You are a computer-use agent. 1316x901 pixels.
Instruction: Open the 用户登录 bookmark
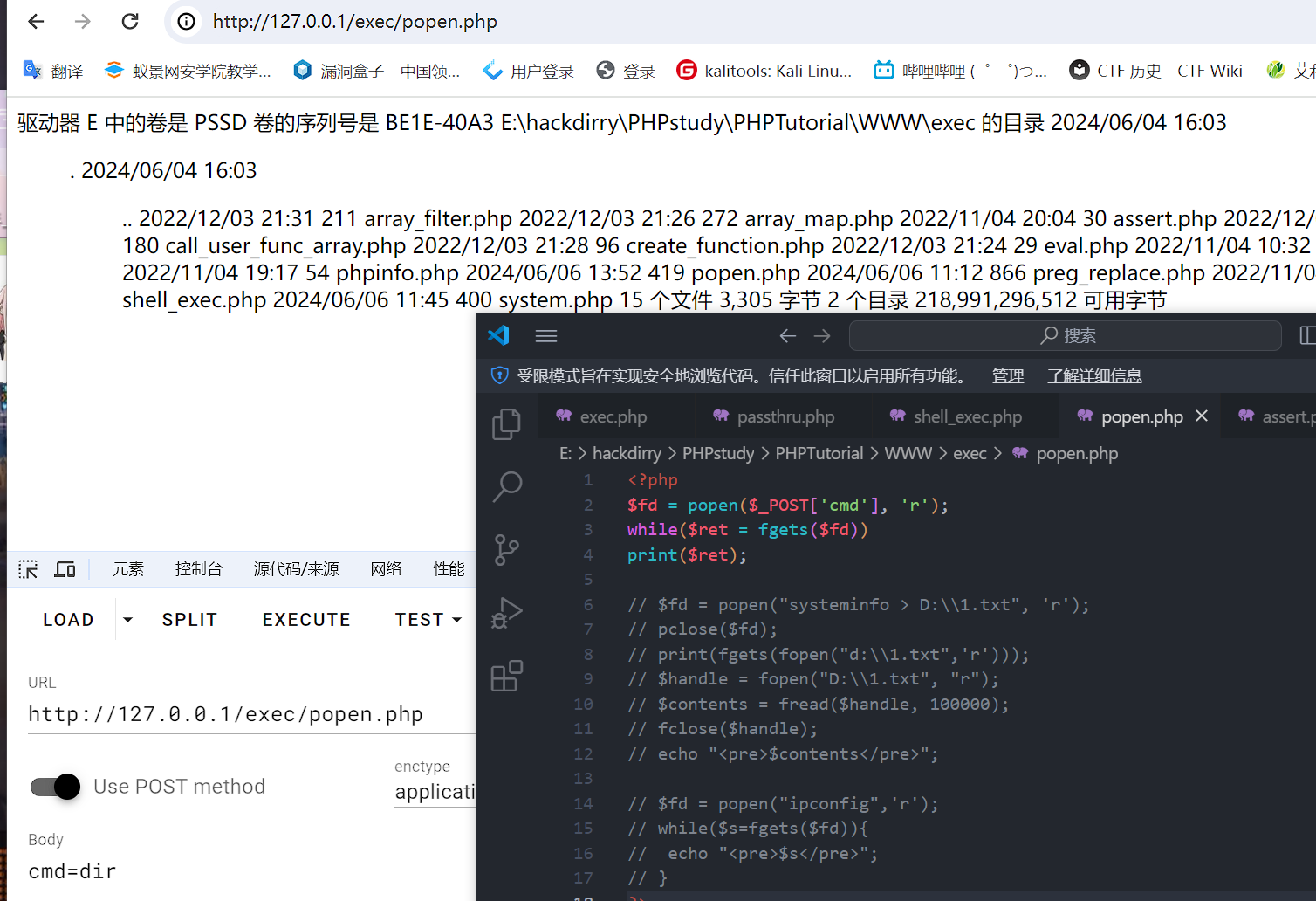pyautogui.click(x=529, y=71)
